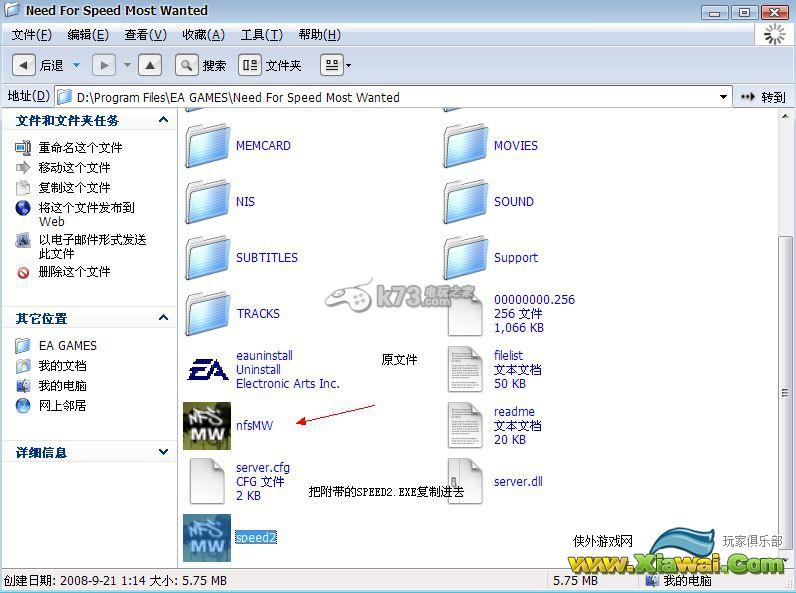Click the nfsMW file name label
The image size is (796, 593).
click(254, 425)
